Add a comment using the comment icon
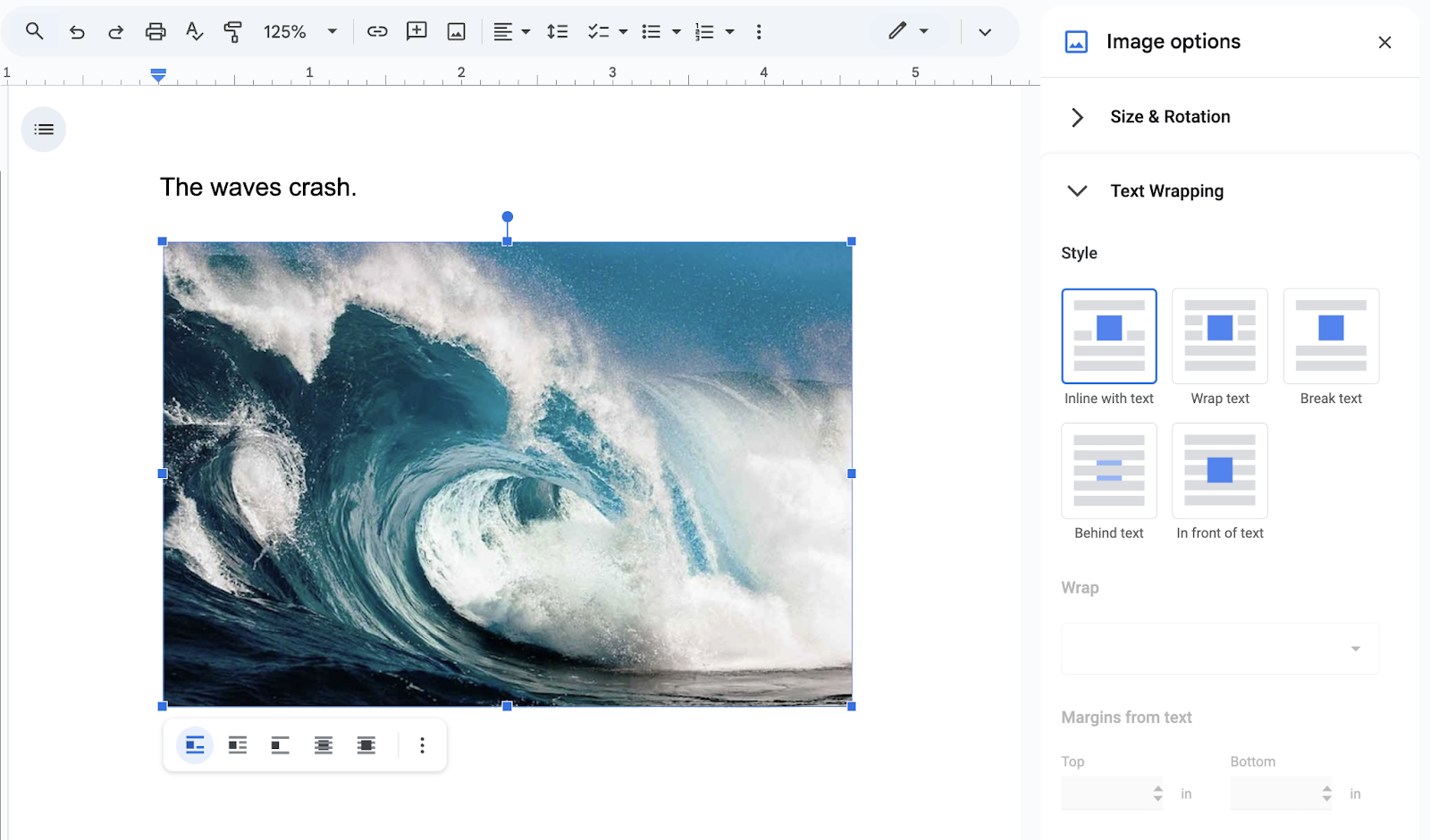The height and width of the screenshot is (840, 1430). [416, 32]
